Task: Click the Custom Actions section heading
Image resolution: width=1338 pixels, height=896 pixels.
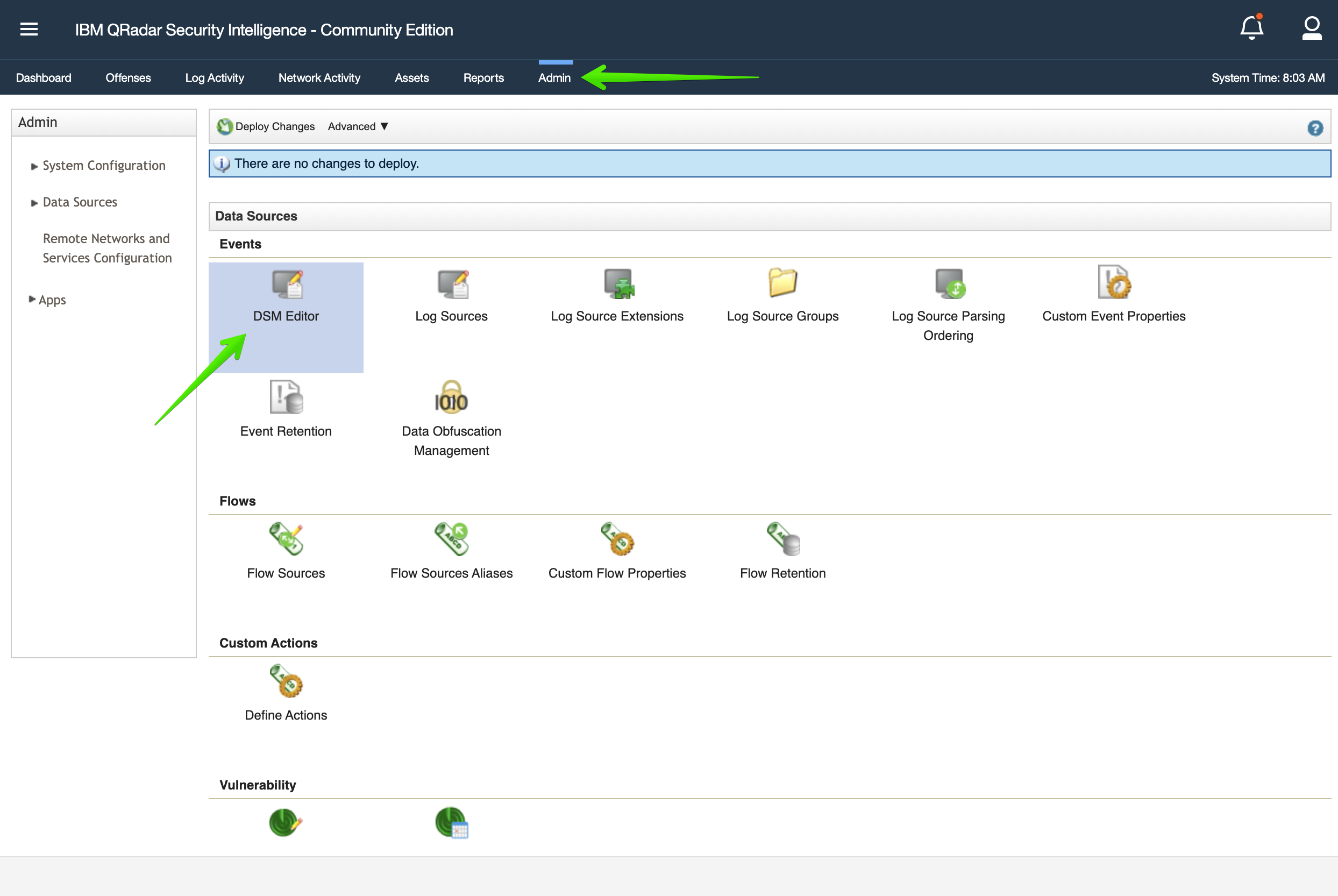Action: pos(268,643)
